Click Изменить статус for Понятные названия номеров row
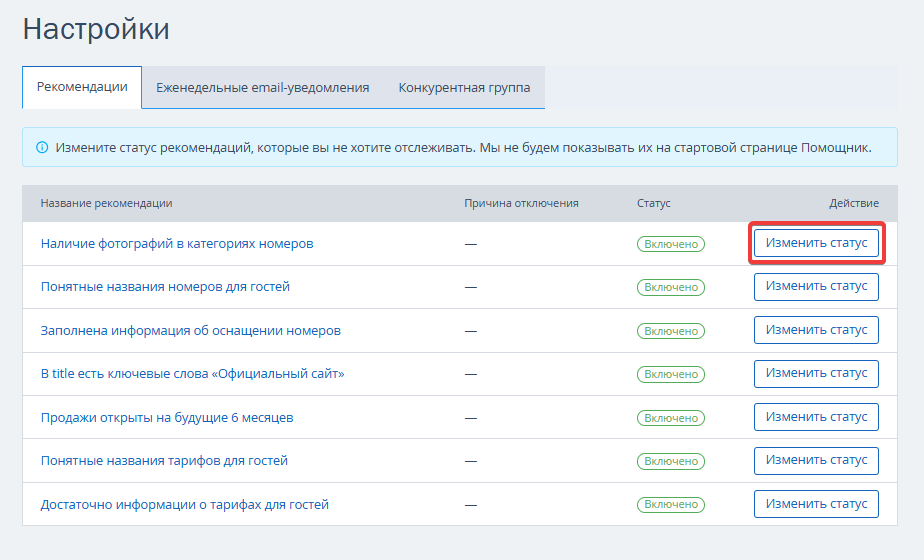924x560 pixels. 816,286
